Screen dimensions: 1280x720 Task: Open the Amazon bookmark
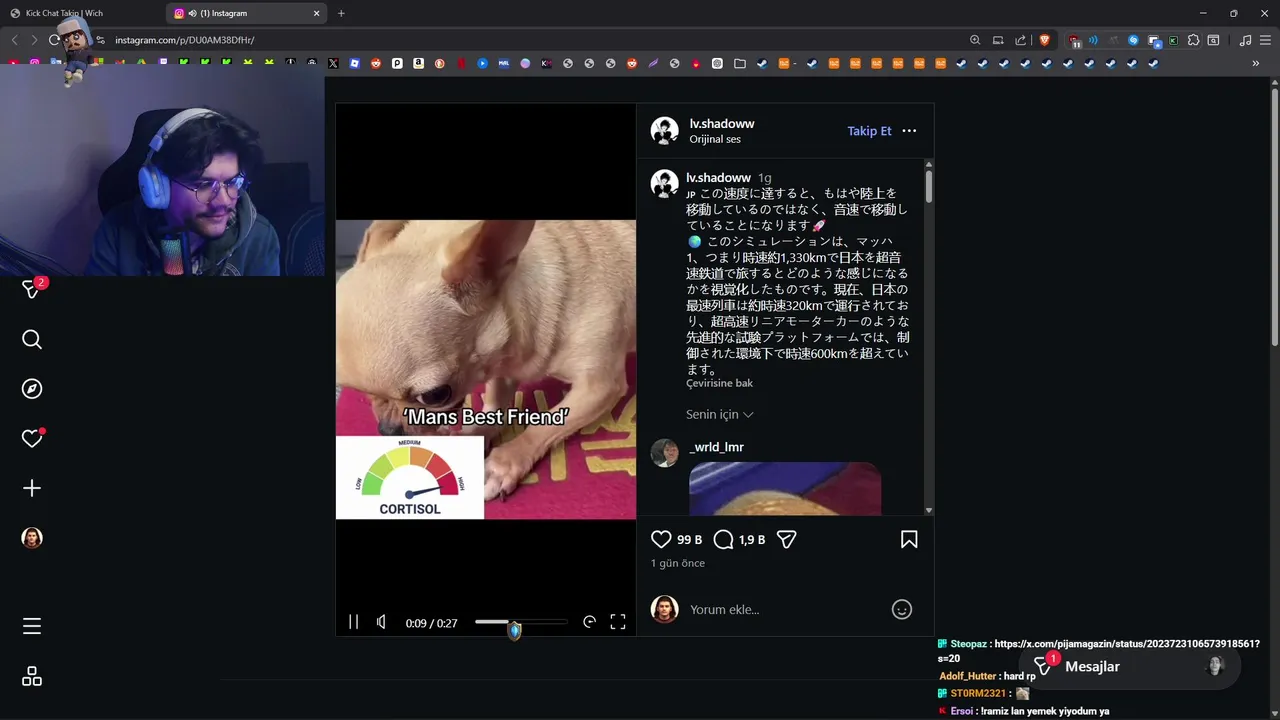(x=418, y=63)
